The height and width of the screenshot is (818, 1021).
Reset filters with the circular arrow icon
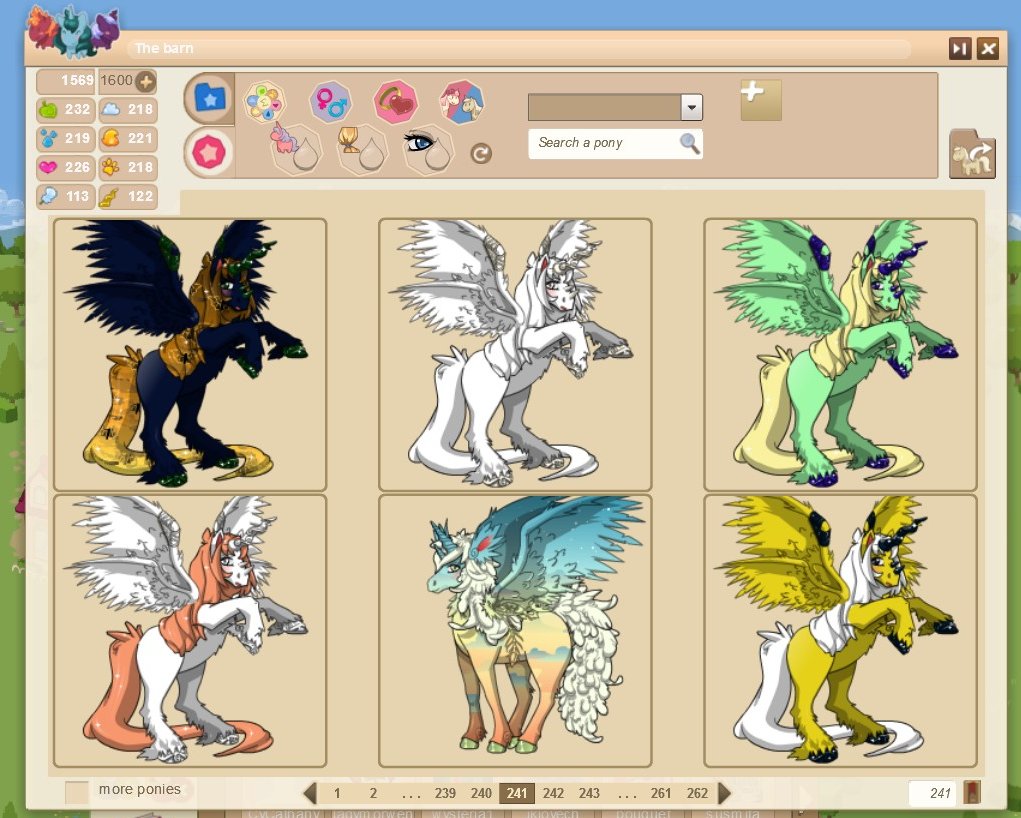click(481, 154)
